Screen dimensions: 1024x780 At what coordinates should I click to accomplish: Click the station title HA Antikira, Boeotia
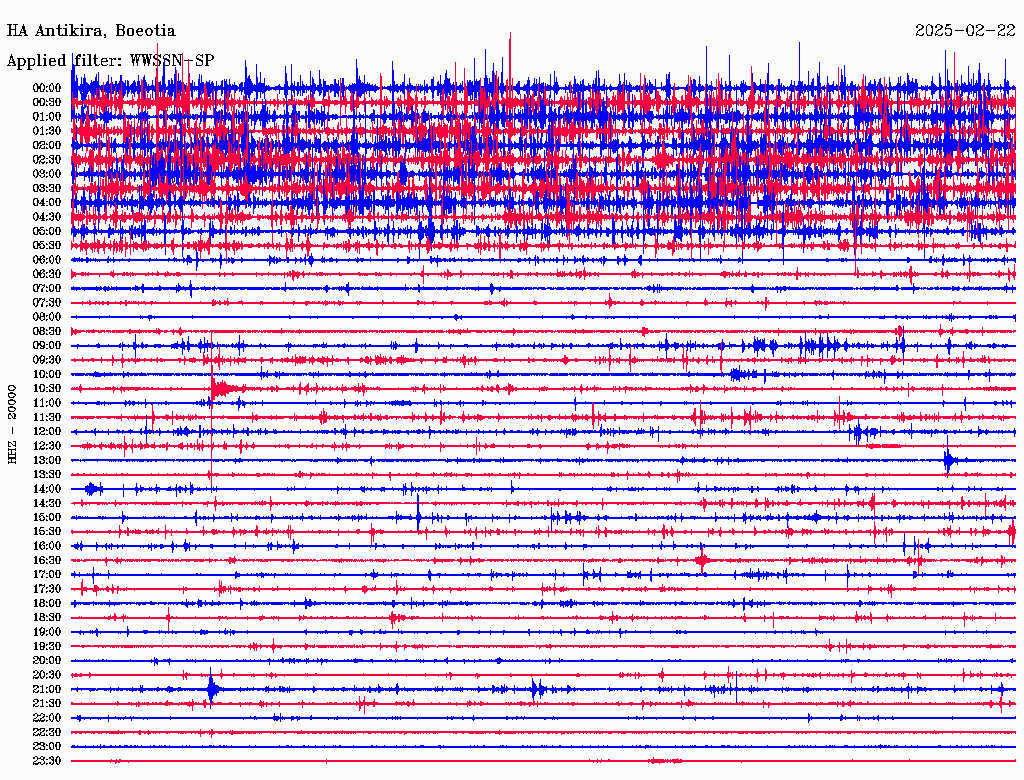91,31
